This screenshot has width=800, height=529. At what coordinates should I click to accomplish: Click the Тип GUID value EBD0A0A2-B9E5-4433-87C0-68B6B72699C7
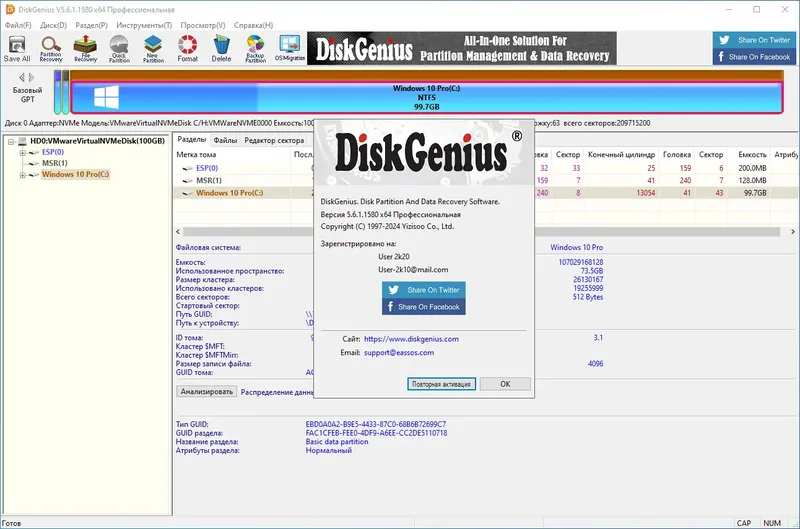376,424
